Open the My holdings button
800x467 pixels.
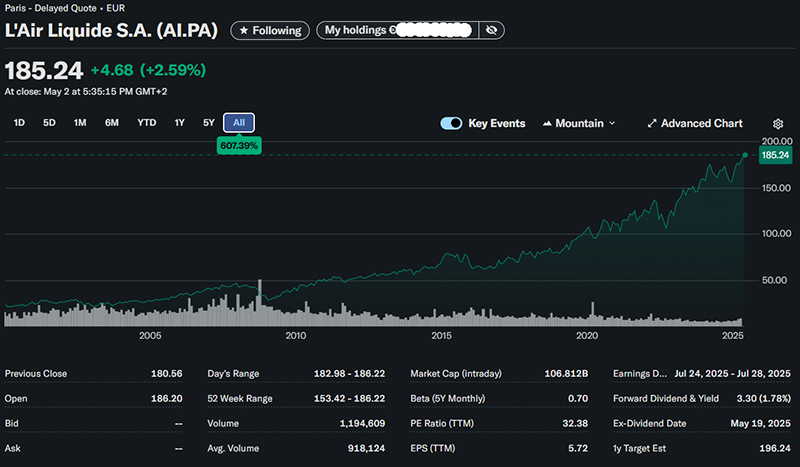point(397,30)
